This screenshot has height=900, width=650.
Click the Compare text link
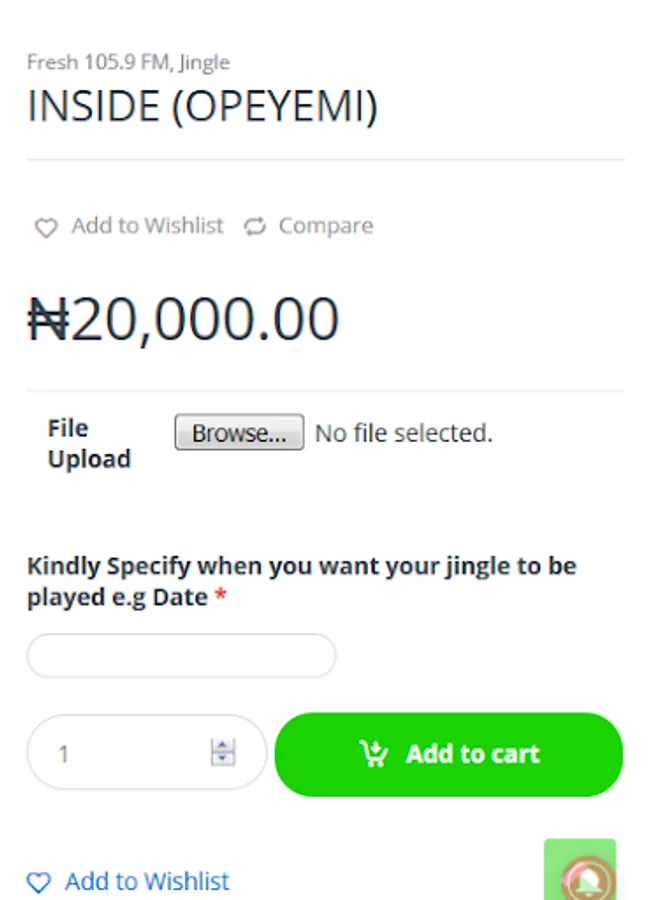pos(325,226)
